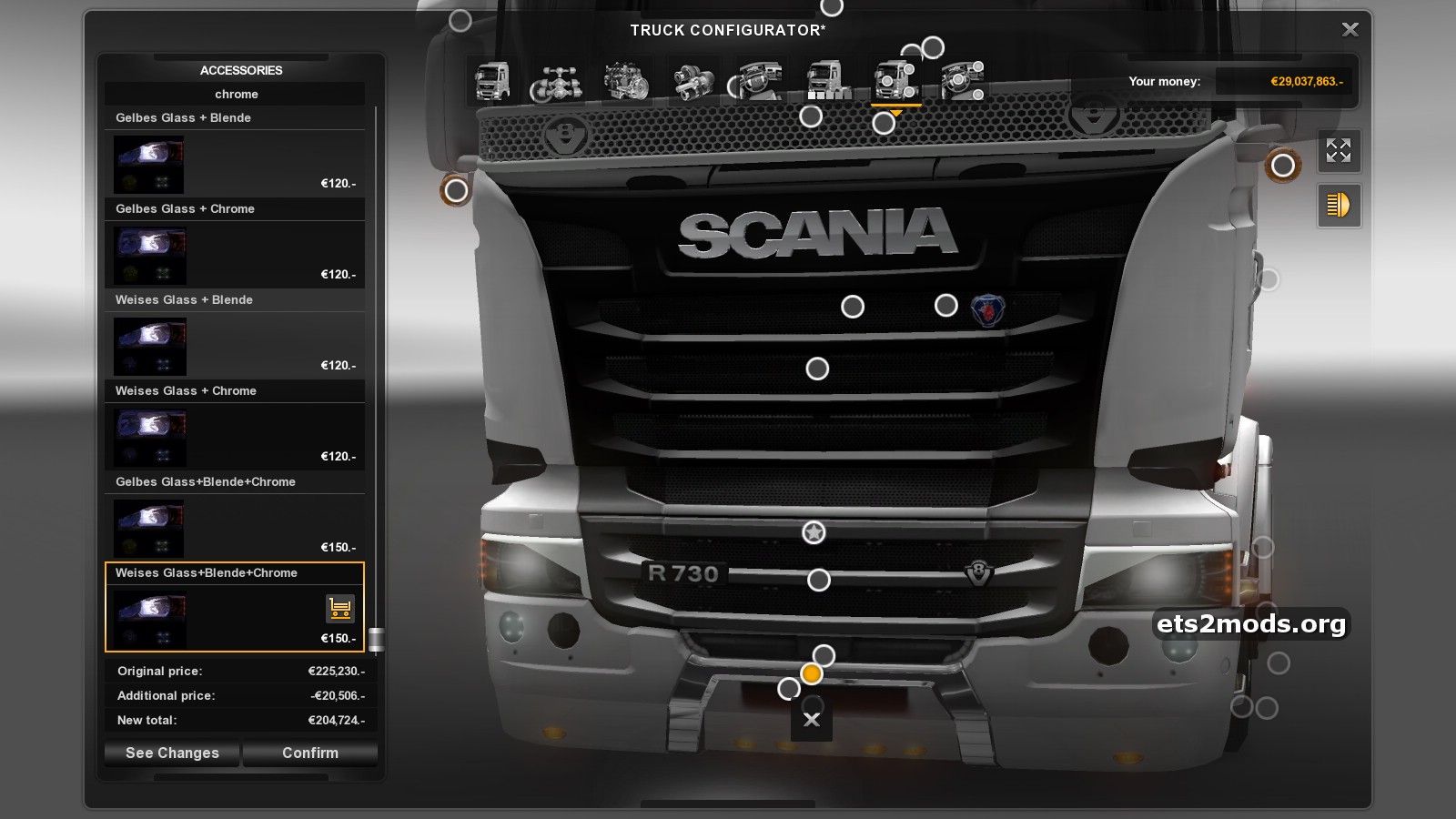Screen dimensions: 1456x819
Task: Toggle fullscreen view of the truck
Action: (1339, 151)
